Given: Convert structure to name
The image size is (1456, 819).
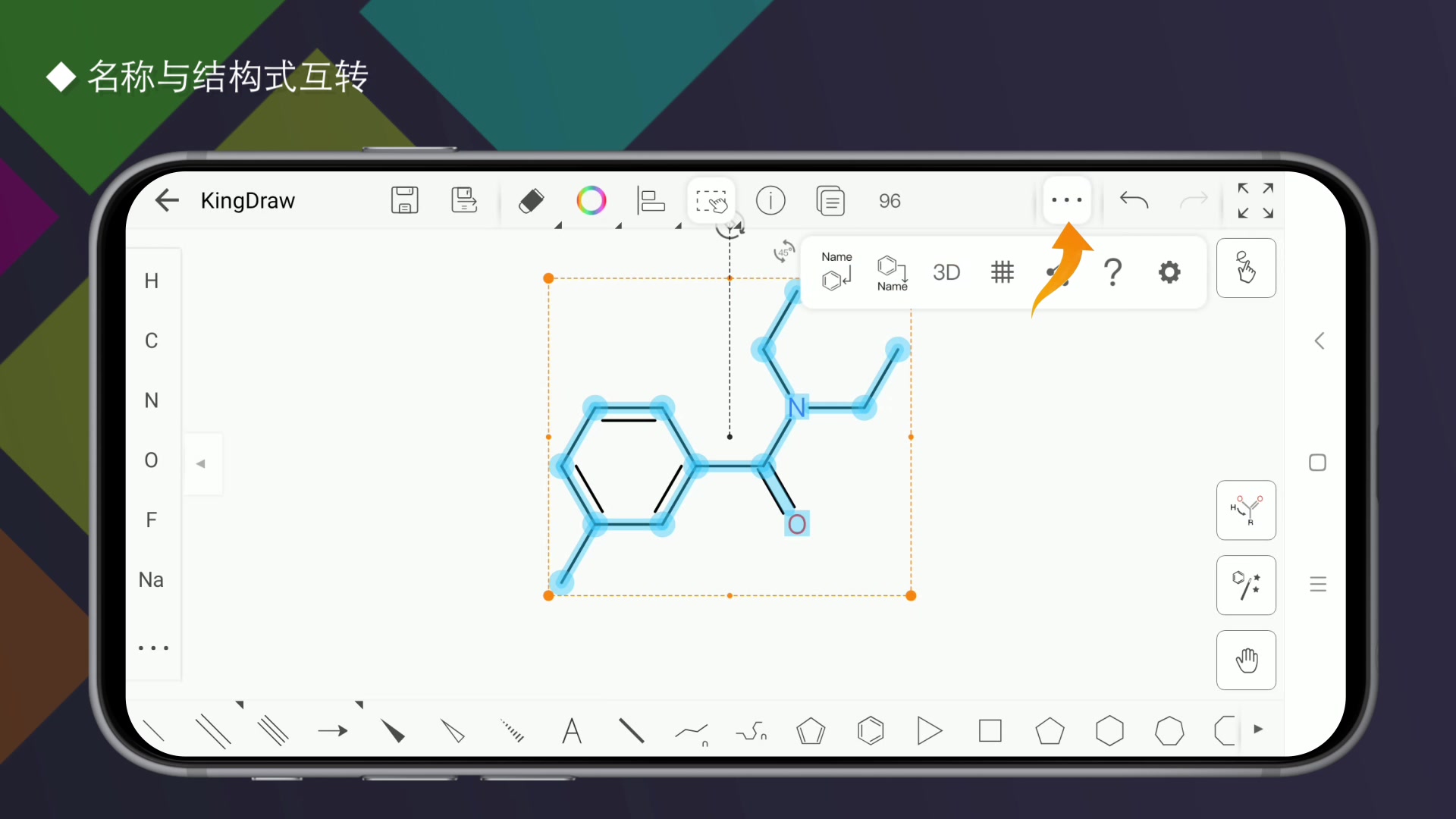Looking at the screenshot, I should (x=892, y=271).
